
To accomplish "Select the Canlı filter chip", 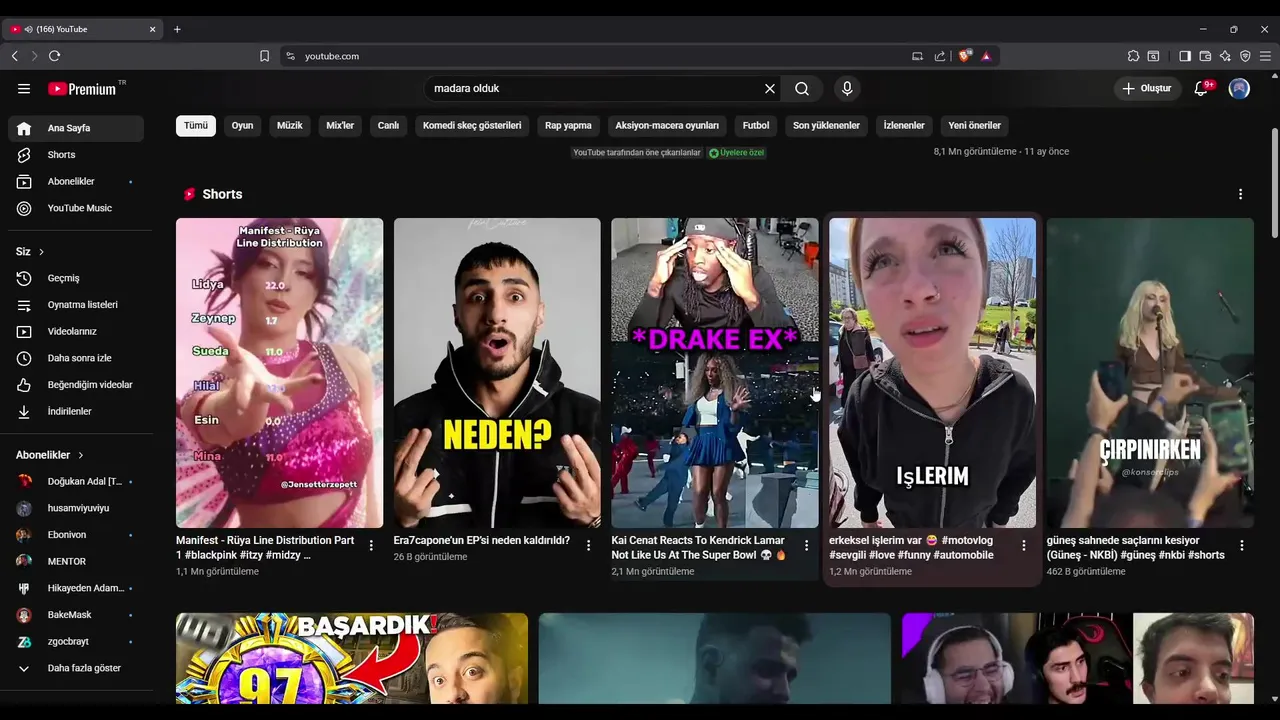I will coord(388,126).
